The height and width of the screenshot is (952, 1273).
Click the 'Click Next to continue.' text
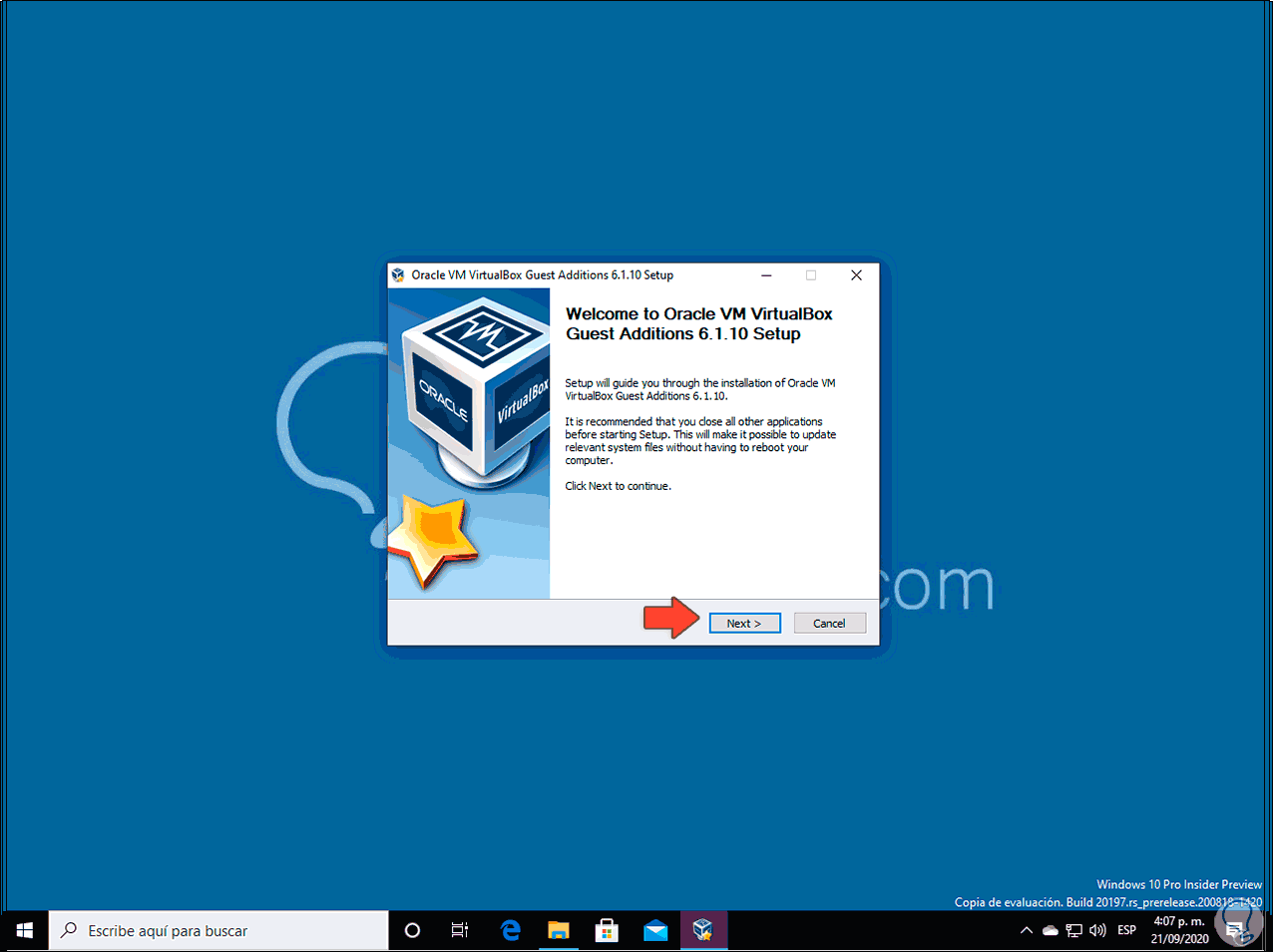(x=619, y=486)
